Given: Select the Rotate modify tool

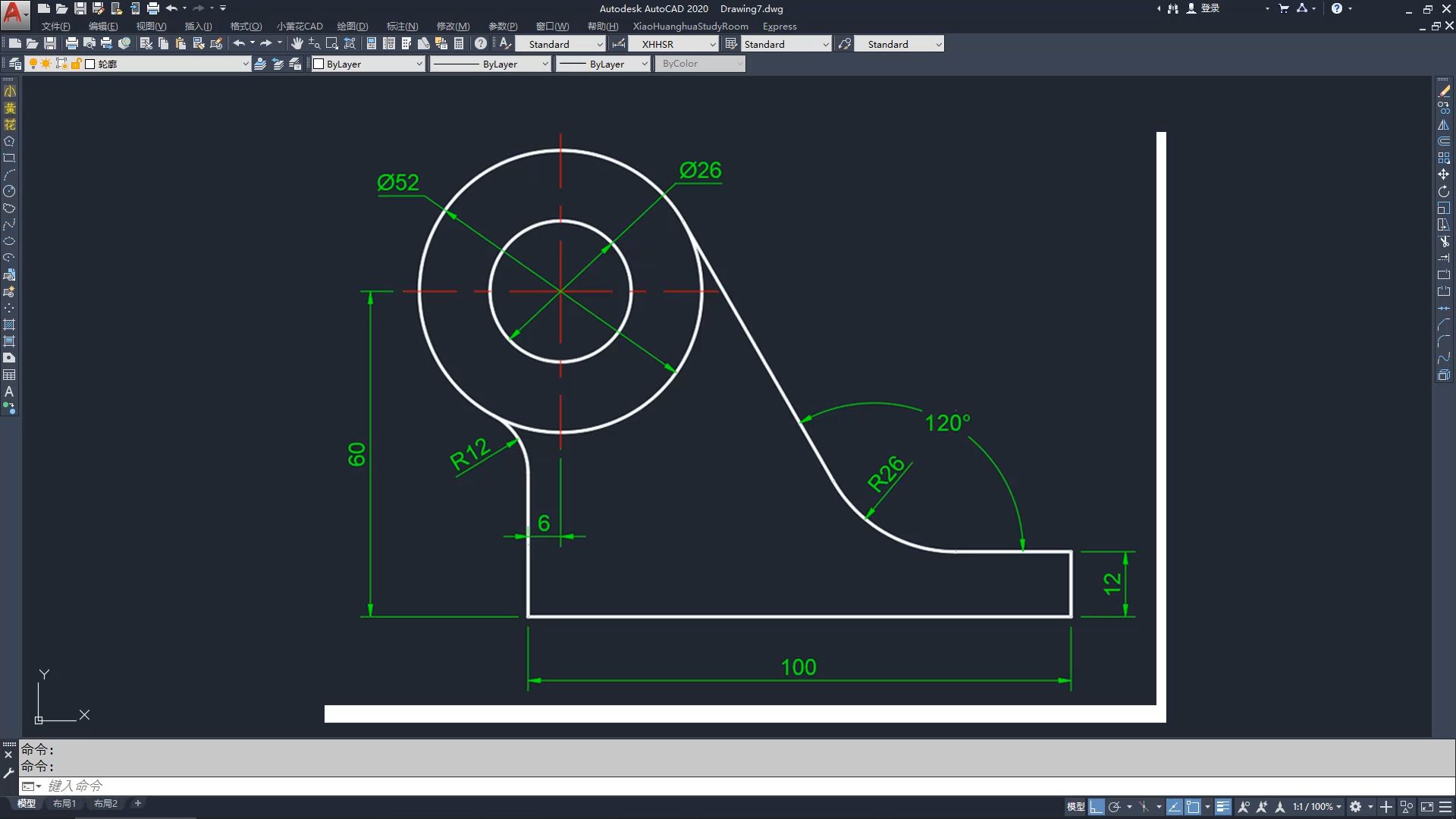Looking at the screenshot, I should pos(1444,191).
